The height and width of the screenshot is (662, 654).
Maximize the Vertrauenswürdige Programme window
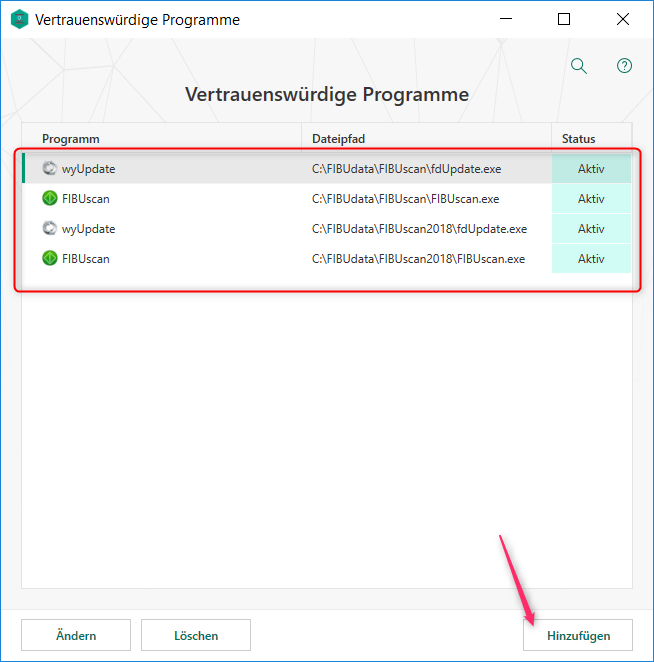pos(564,19)
